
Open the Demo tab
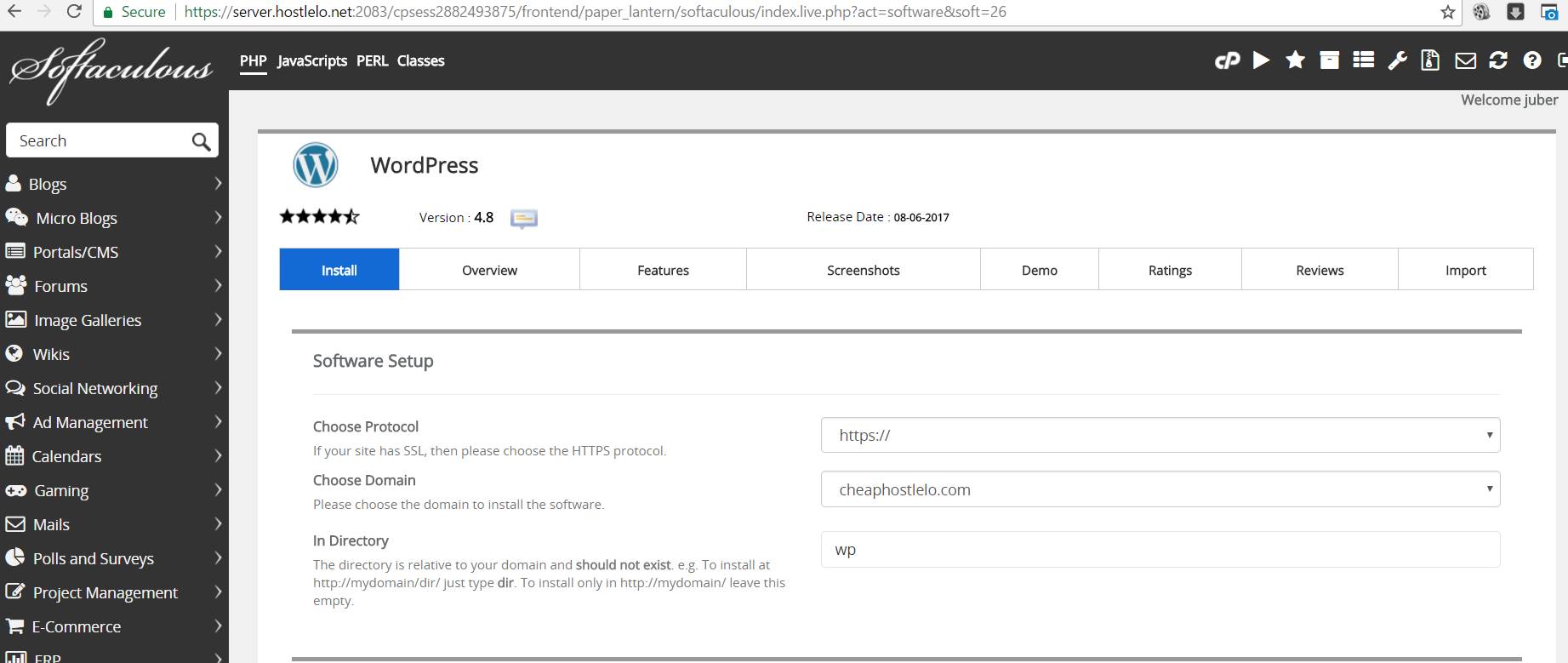[x=1040, y=270]
